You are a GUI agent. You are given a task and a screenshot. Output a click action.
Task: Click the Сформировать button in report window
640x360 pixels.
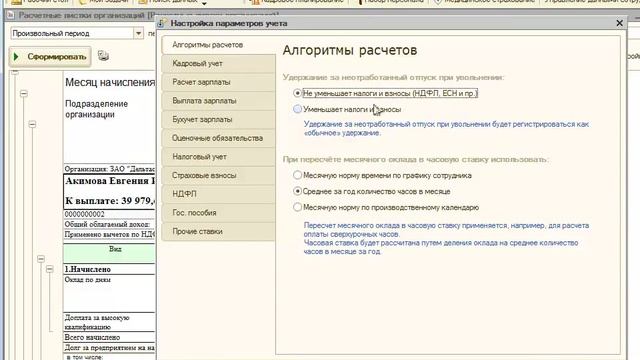coord(50,57)
